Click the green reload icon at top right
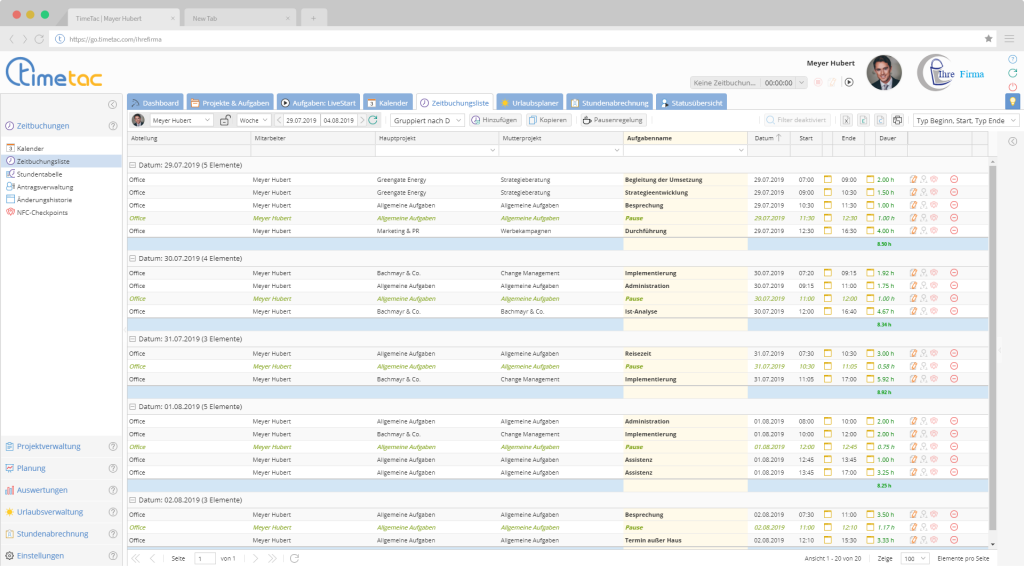The image size is (1024, 576). click(x=1012, y=73)
